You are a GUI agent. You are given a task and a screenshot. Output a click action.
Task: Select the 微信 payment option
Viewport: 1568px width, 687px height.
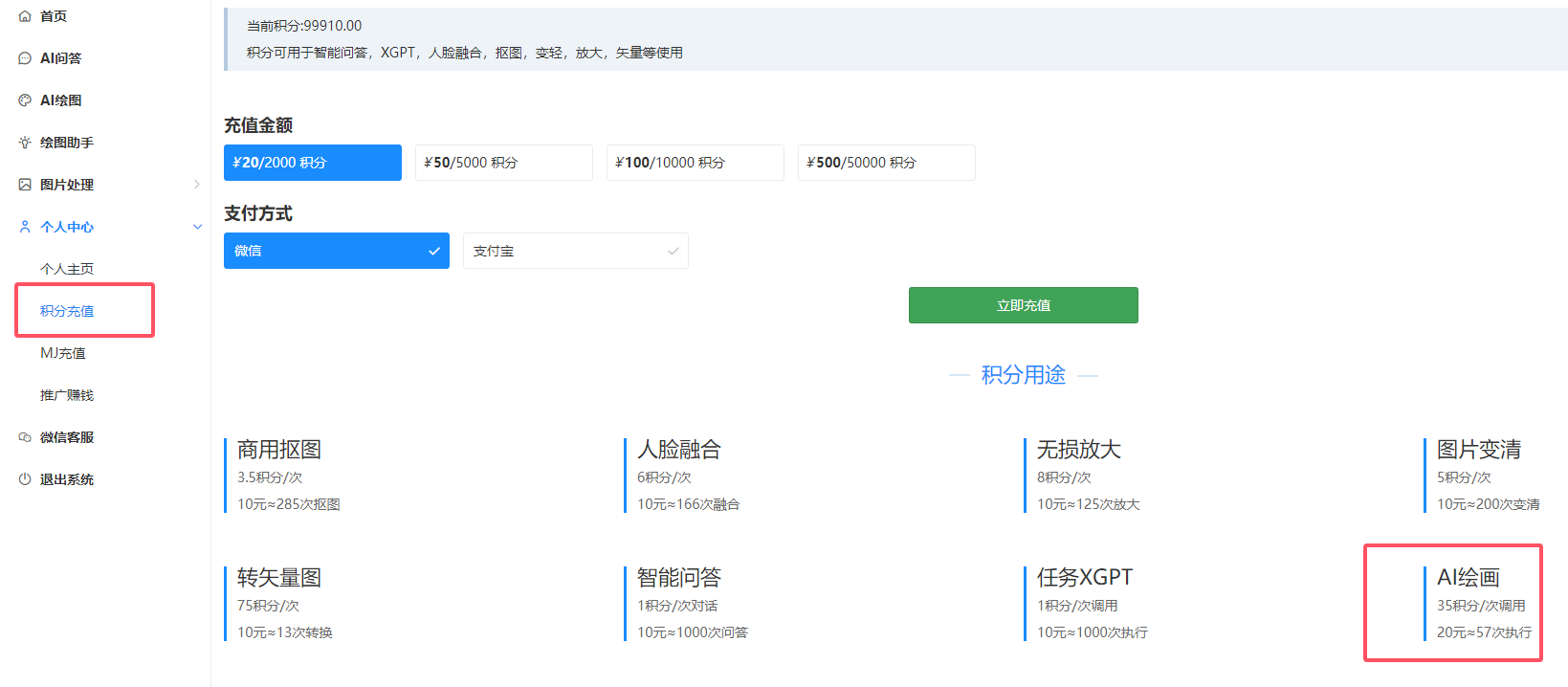click(336, 251)
